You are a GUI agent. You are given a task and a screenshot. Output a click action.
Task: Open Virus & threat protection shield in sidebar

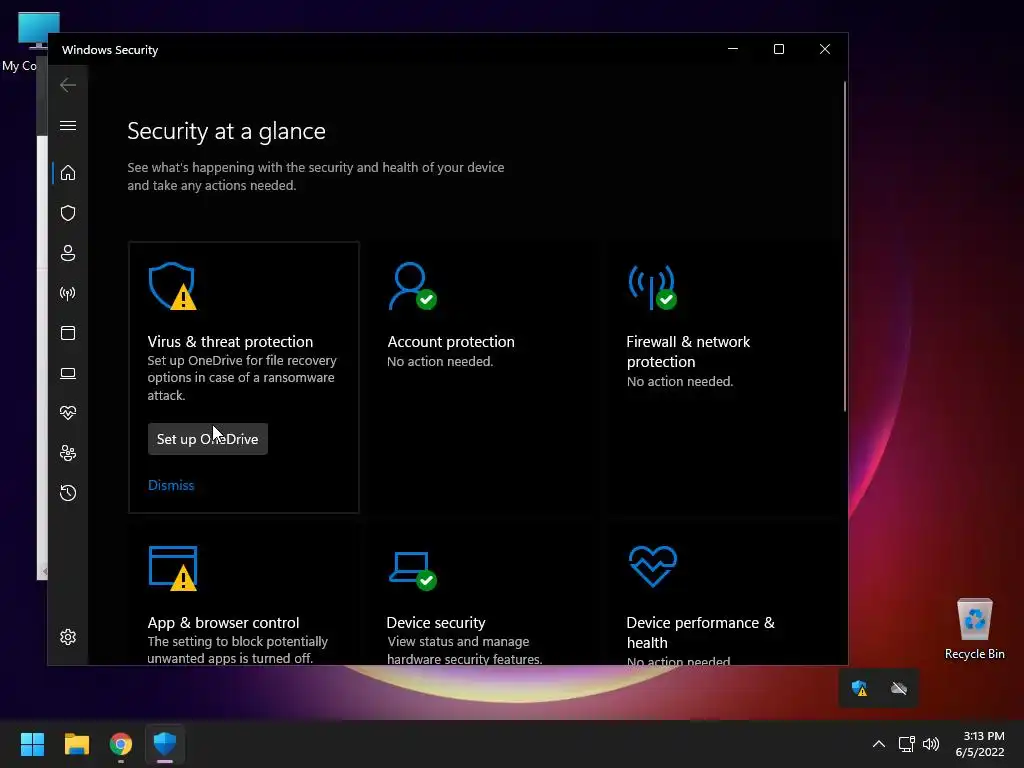click(68, 214)
